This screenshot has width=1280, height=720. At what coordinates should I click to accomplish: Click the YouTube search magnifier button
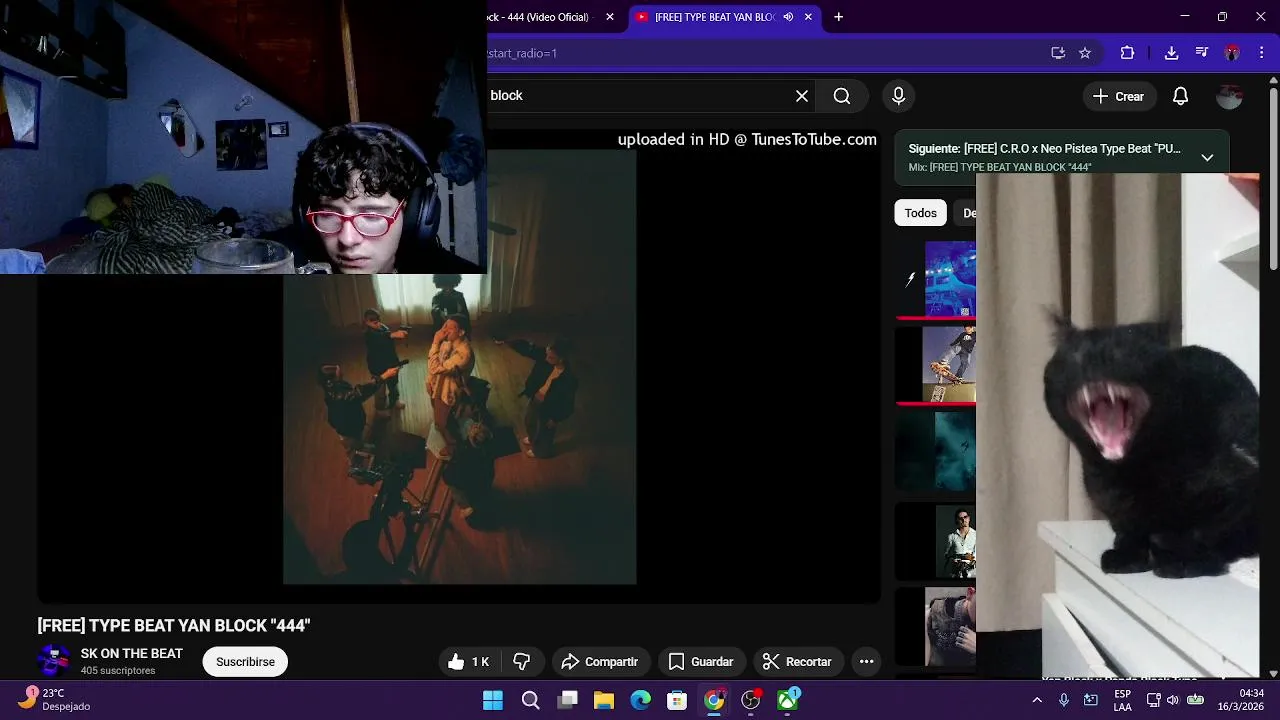pyautogui.click(x=842, y=96)
